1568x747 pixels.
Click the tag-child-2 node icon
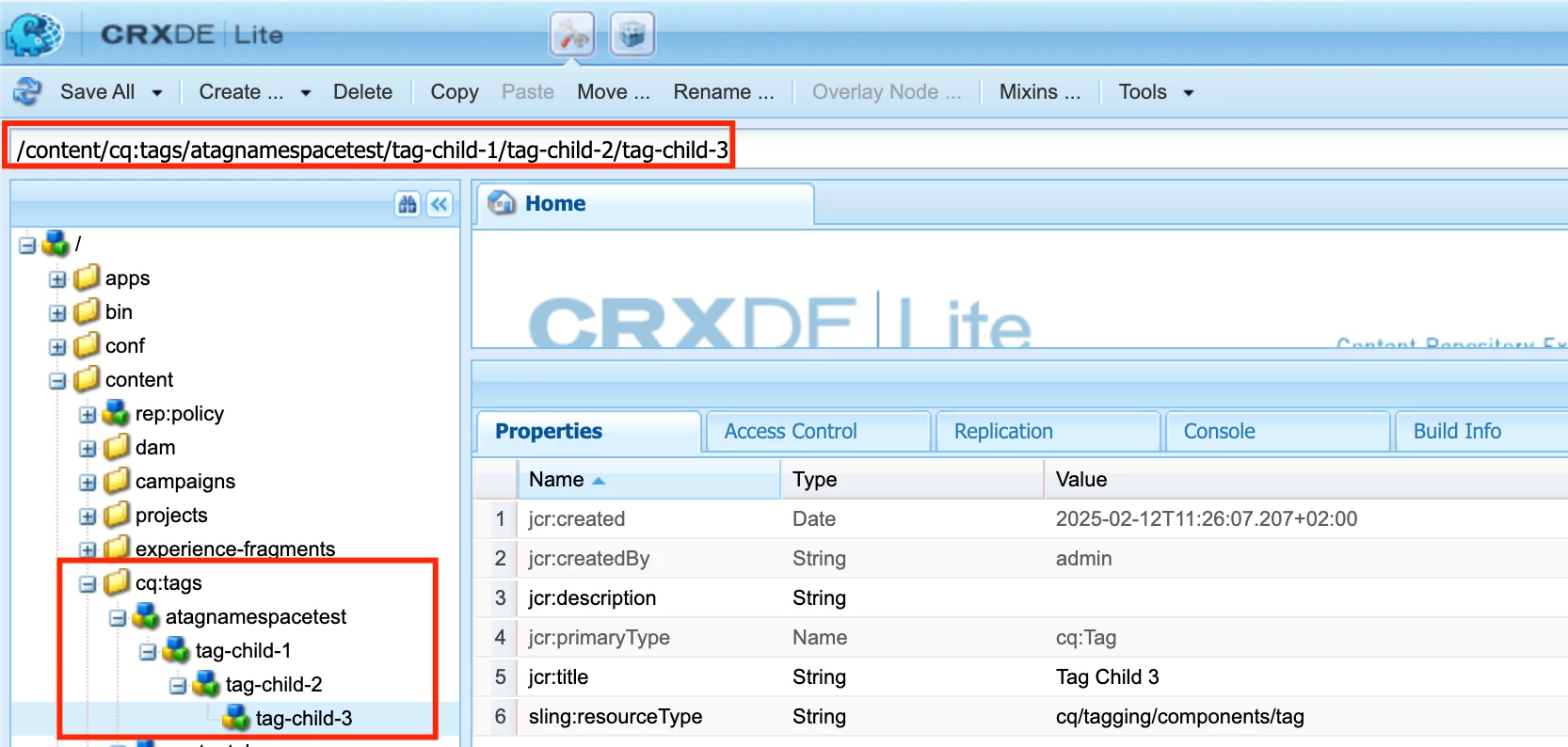[206, 684]
